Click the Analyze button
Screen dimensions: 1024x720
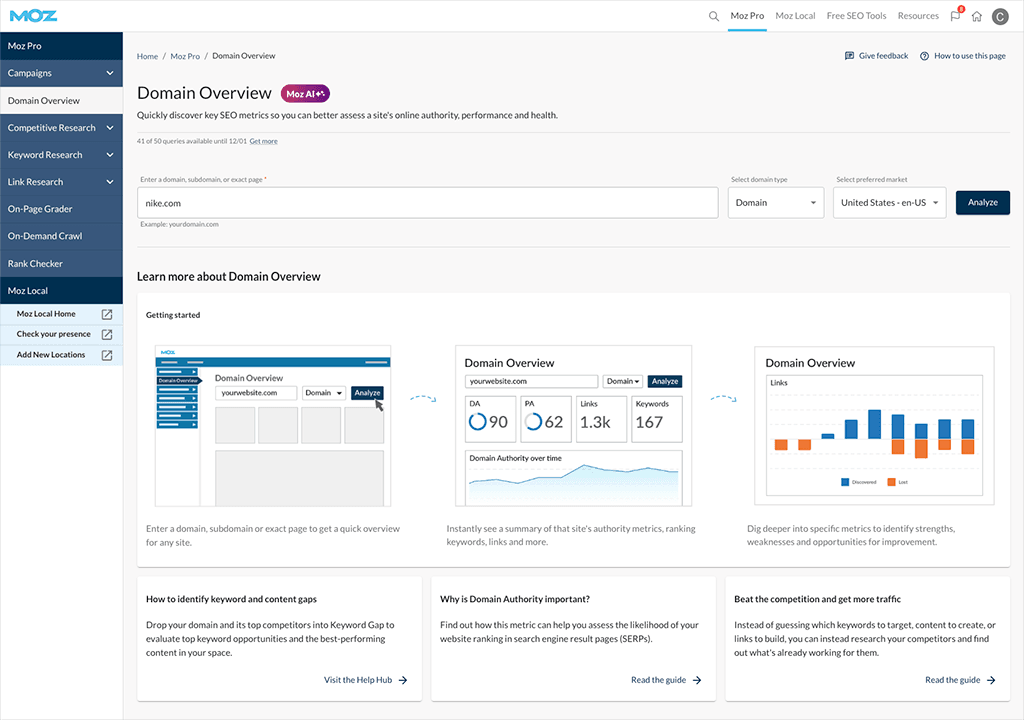coord(982,203)
